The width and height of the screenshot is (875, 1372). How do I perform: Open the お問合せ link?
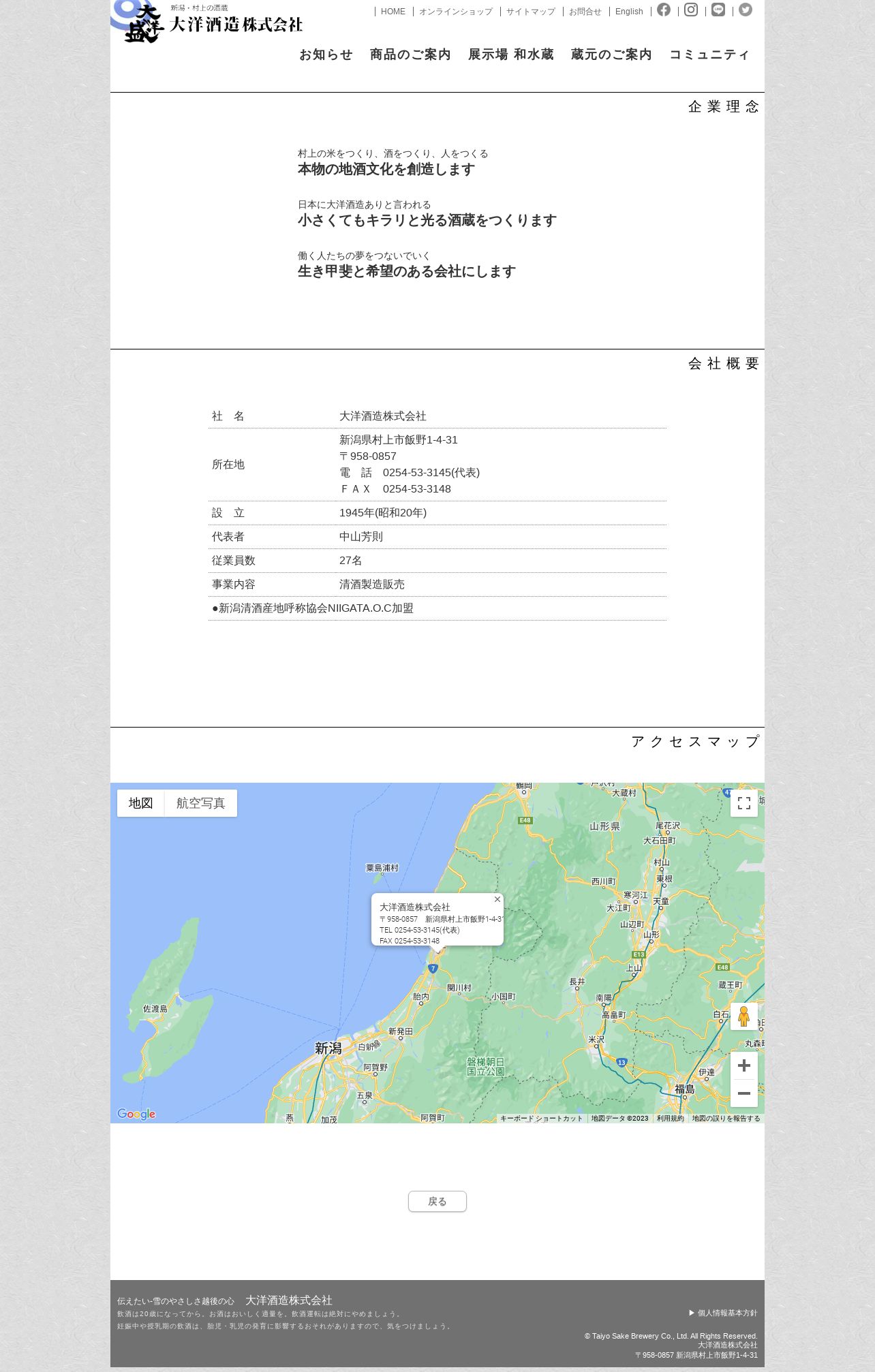(x=585, y=12)
